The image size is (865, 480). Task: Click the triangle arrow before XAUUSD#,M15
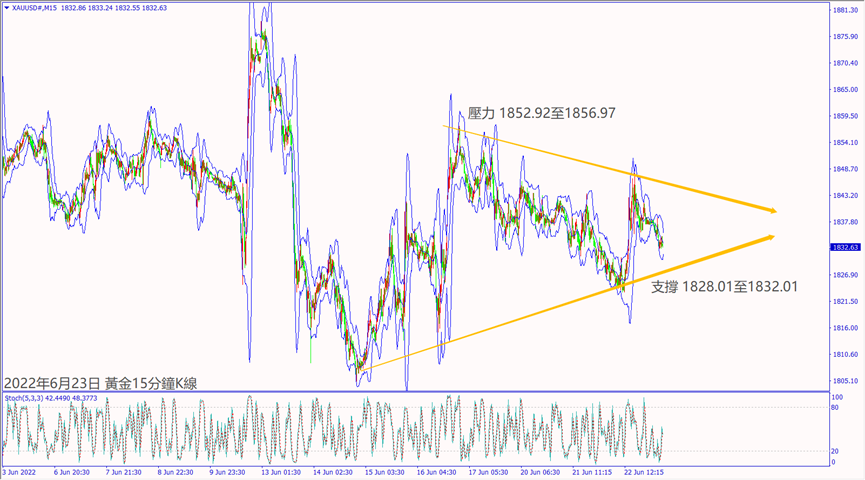pyautogui.click(x=5, y=6)
